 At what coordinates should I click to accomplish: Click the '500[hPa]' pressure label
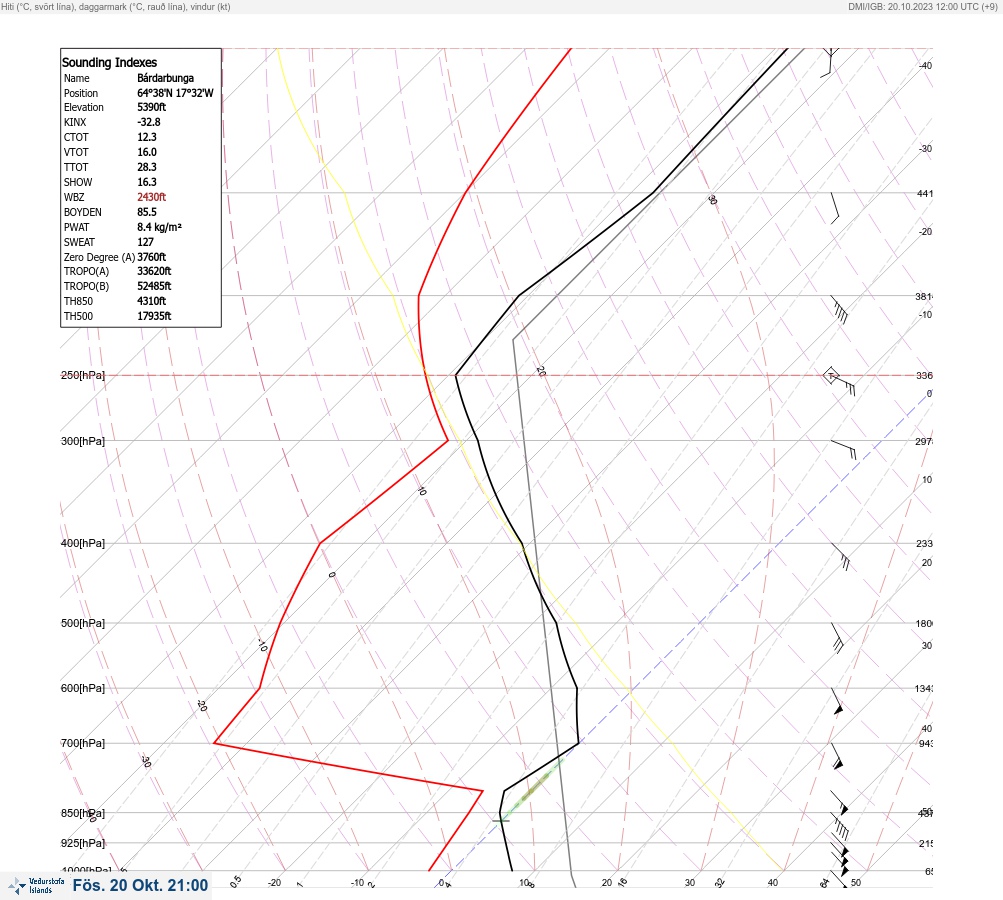click(x=83, y=624)
